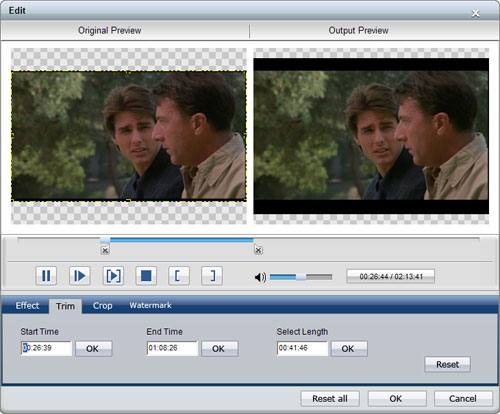Cancel the Edit dialog

point(463,399)
